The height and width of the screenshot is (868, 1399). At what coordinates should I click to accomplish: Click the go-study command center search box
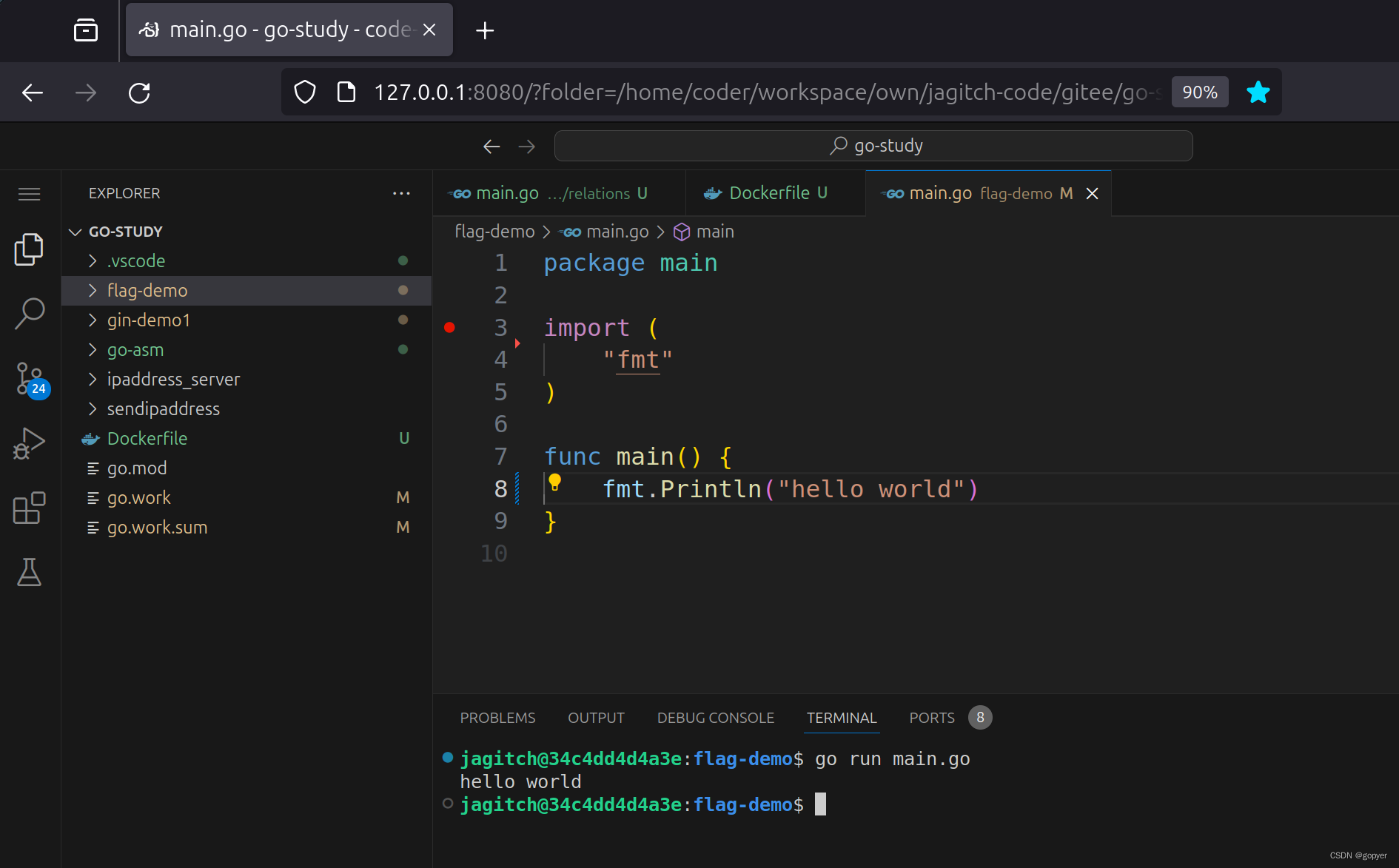873,146
